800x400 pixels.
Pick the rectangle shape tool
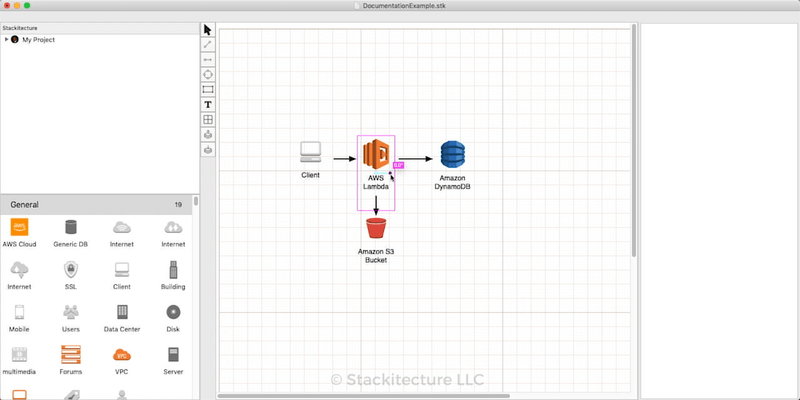[x=208, y=89]
